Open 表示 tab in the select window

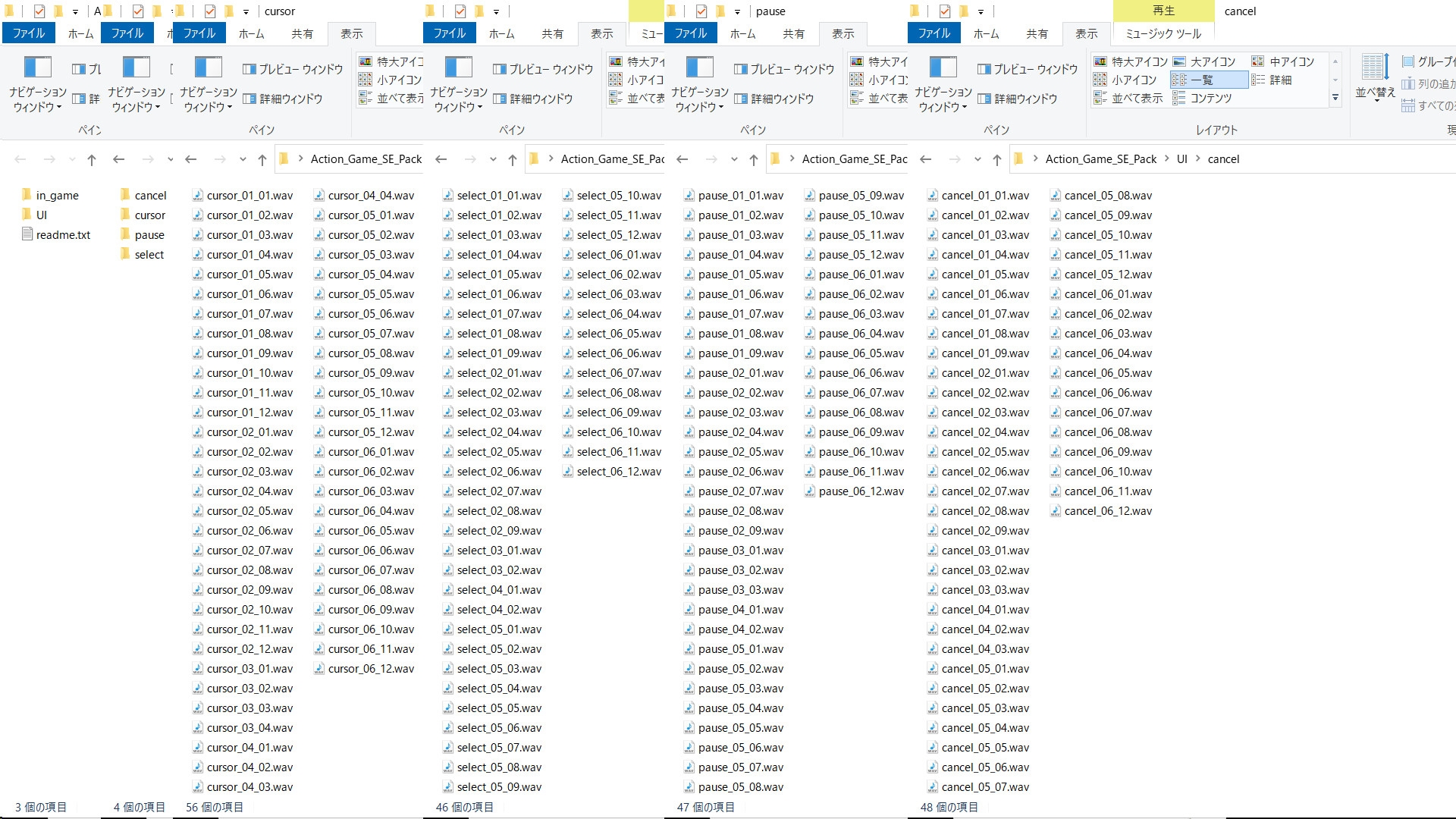pos(602,33)
